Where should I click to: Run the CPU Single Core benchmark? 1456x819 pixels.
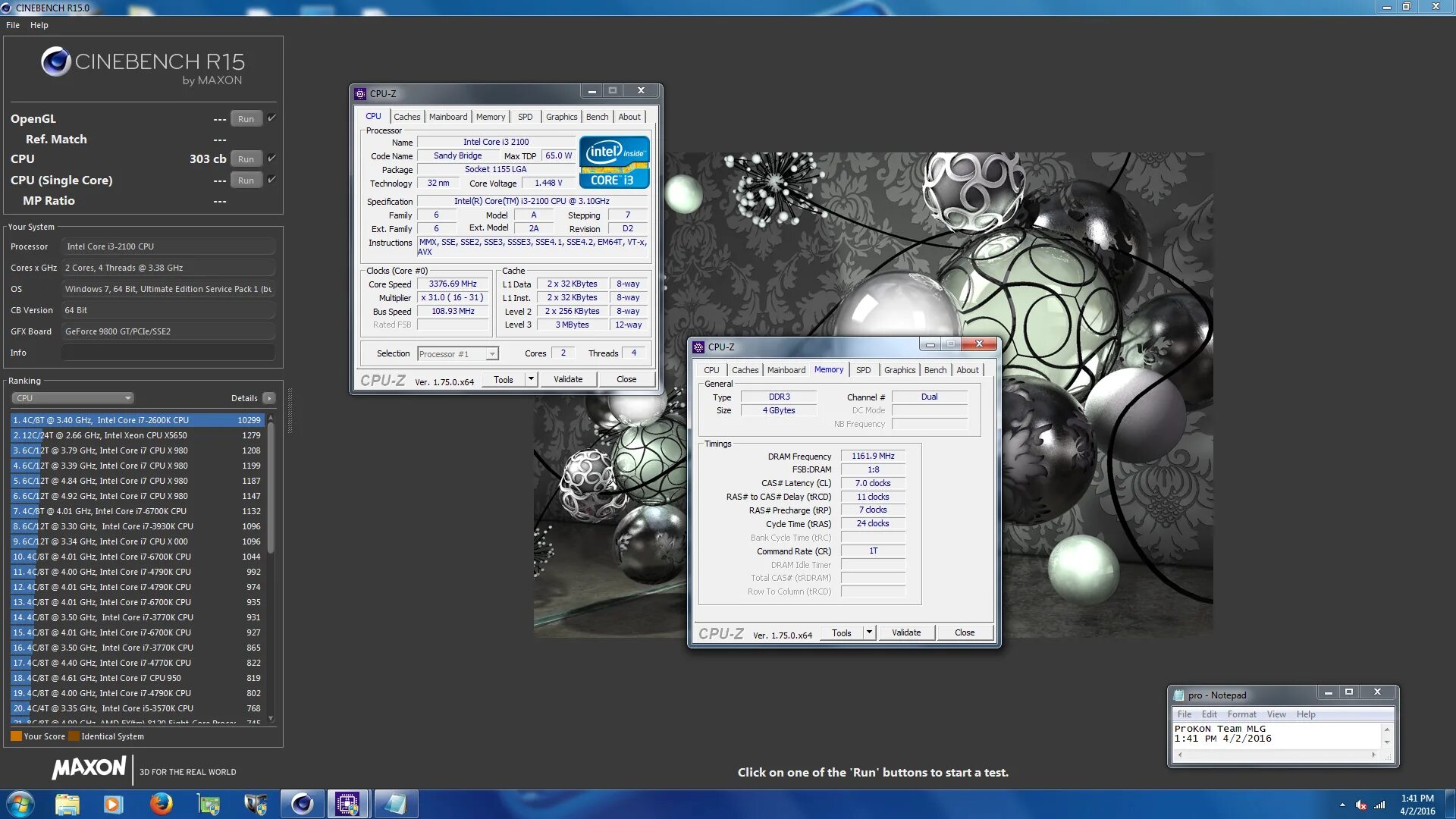(246, 180)
